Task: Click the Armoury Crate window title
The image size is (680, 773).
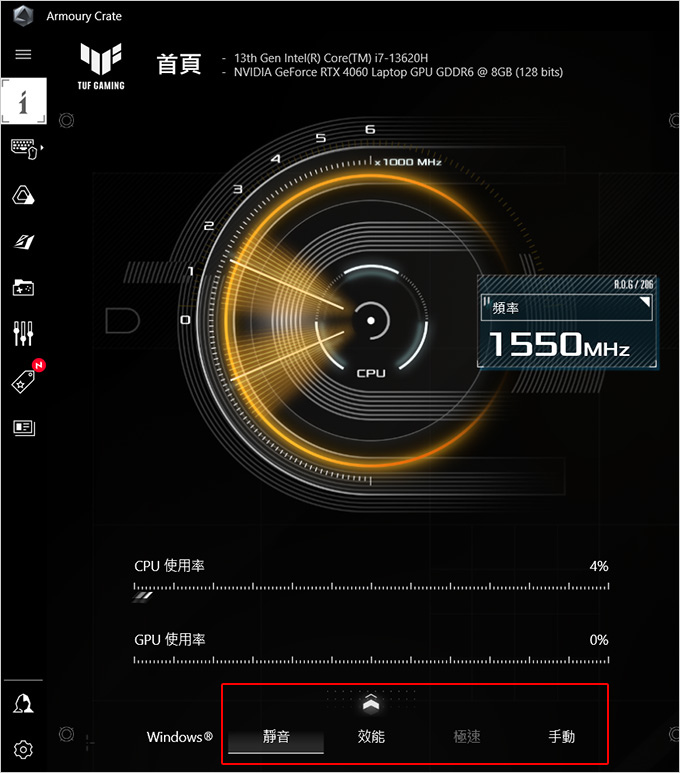Action: click(84, 16)
